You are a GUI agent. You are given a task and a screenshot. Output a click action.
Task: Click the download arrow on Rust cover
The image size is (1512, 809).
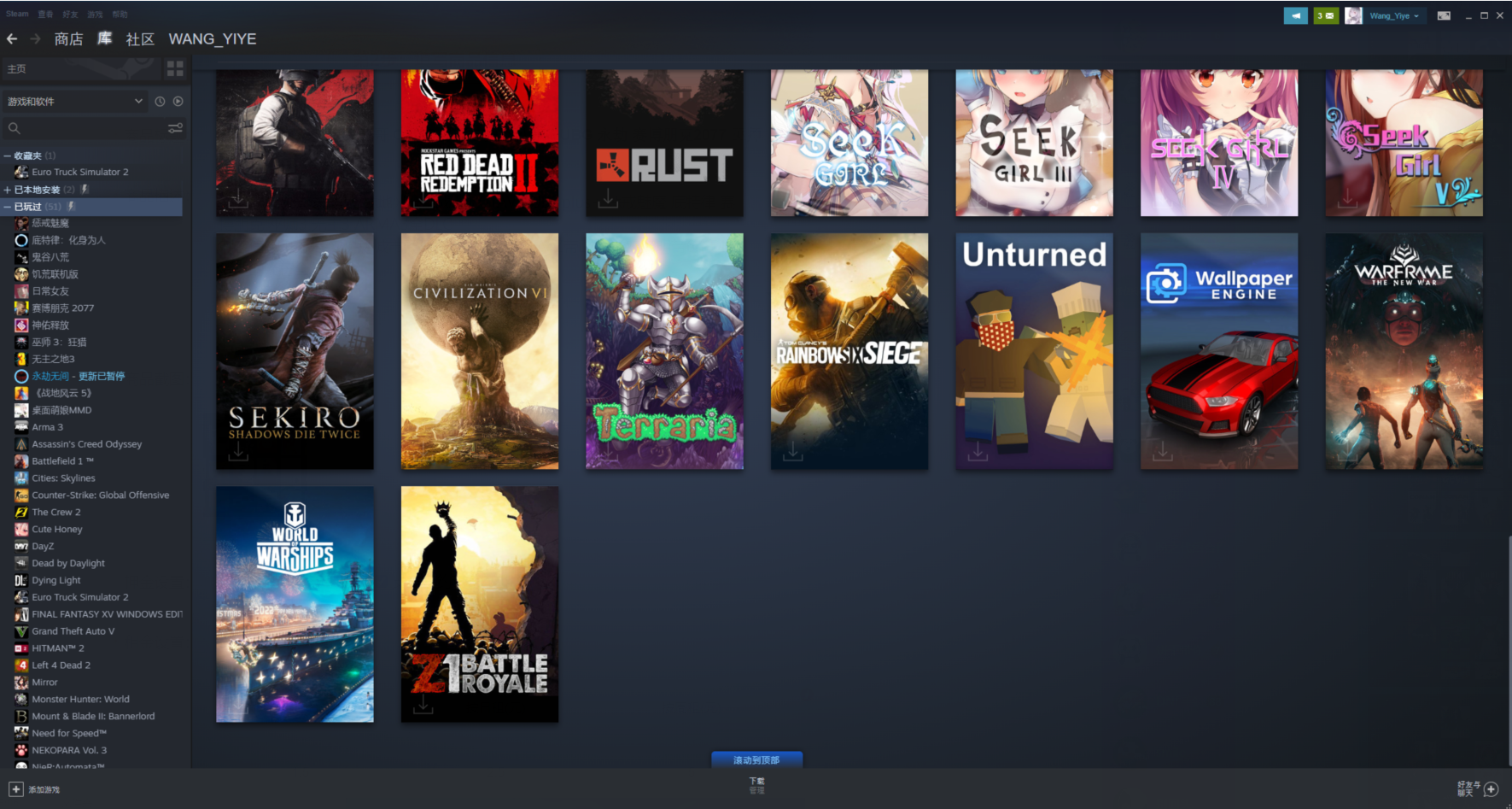tap(608, 198)
